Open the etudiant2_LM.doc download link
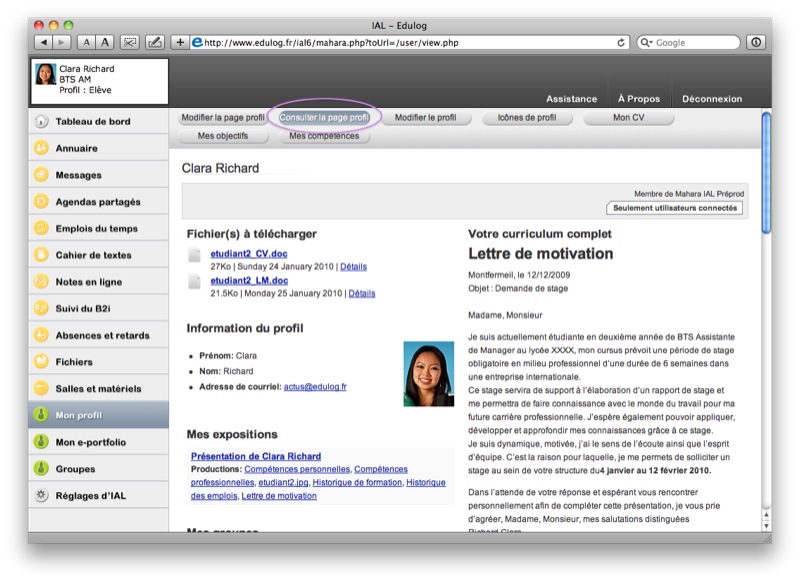800x582 pixels. click(x=249, y=281)
